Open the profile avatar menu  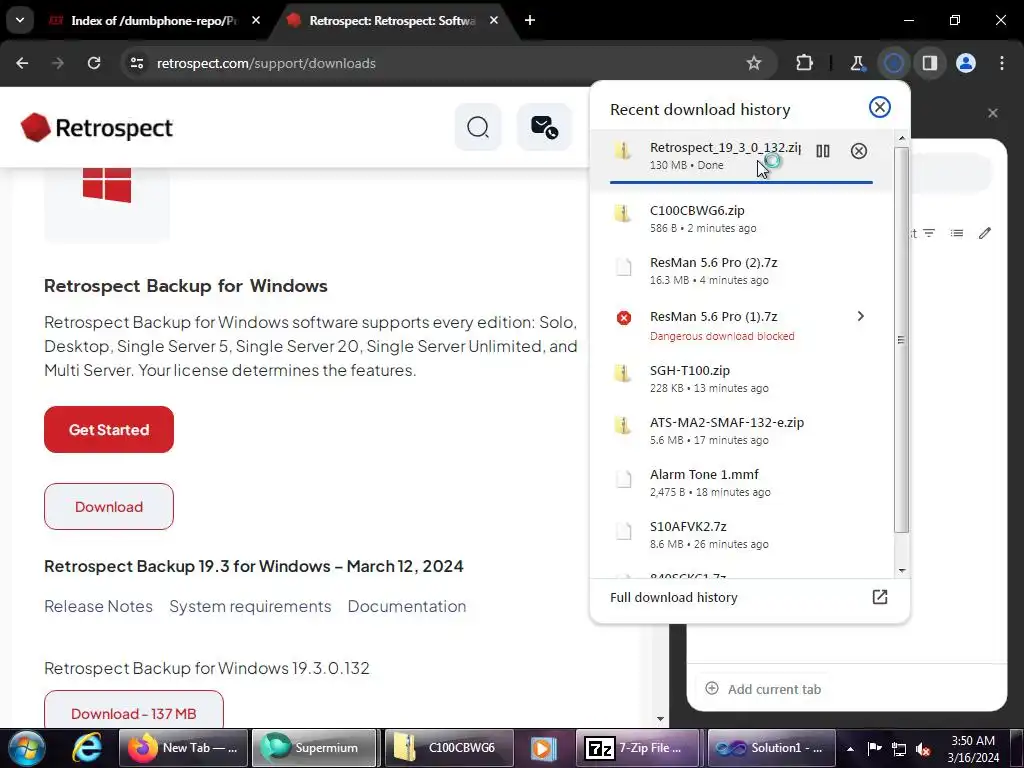coord(966,63)
